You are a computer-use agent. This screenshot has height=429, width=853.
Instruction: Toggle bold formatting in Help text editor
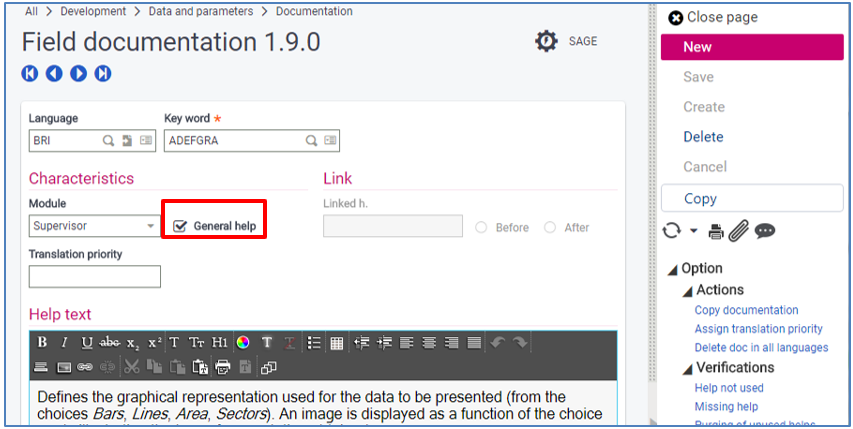coord(42,342)
